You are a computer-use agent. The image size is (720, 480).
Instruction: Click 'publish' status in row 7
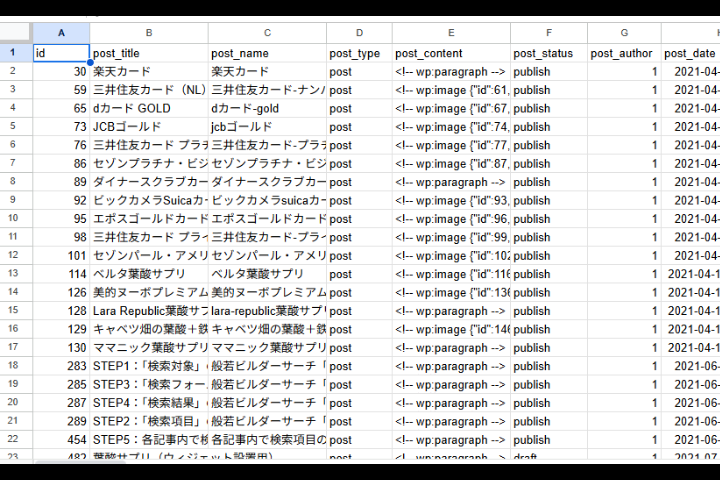(x=549, y=164)
